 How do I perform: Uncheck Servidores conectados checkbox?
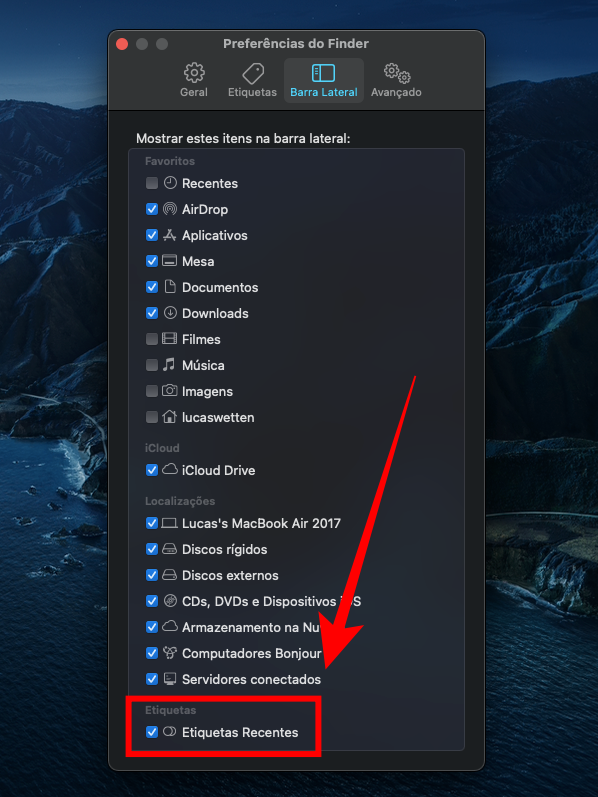click(152, 679)
